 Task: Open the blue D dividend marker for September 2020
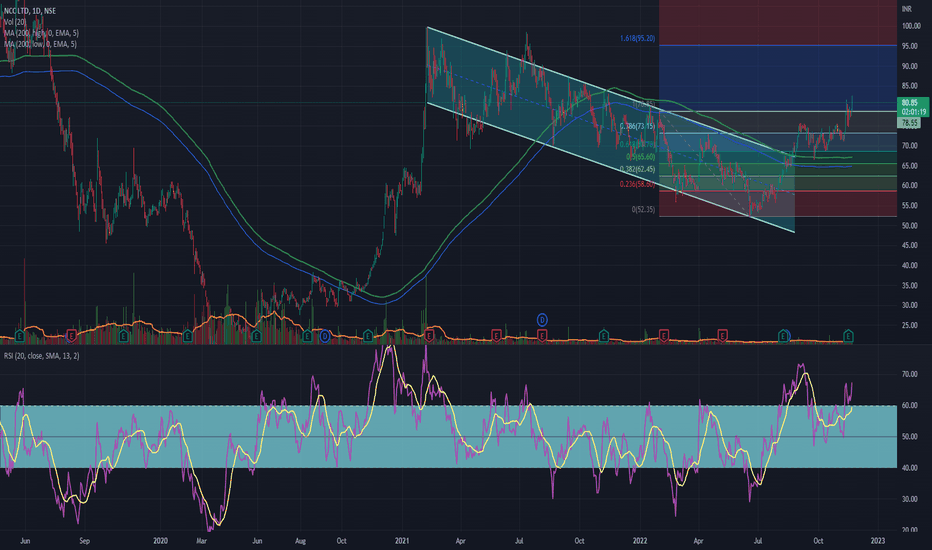[325, 337]
